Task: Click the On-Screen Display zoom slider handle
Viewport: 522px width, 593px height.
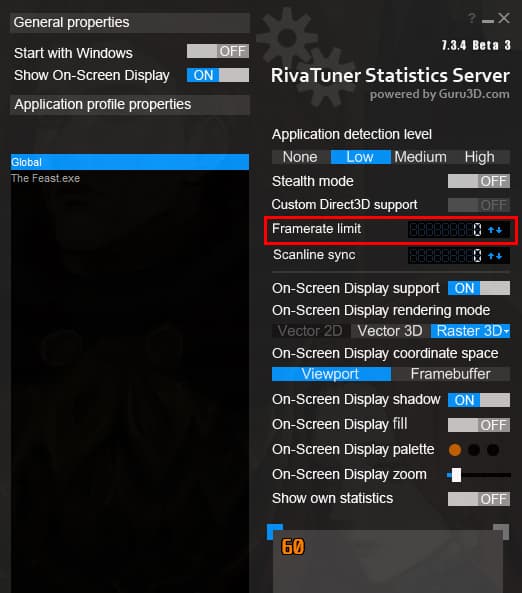Action: coord(457,475)
